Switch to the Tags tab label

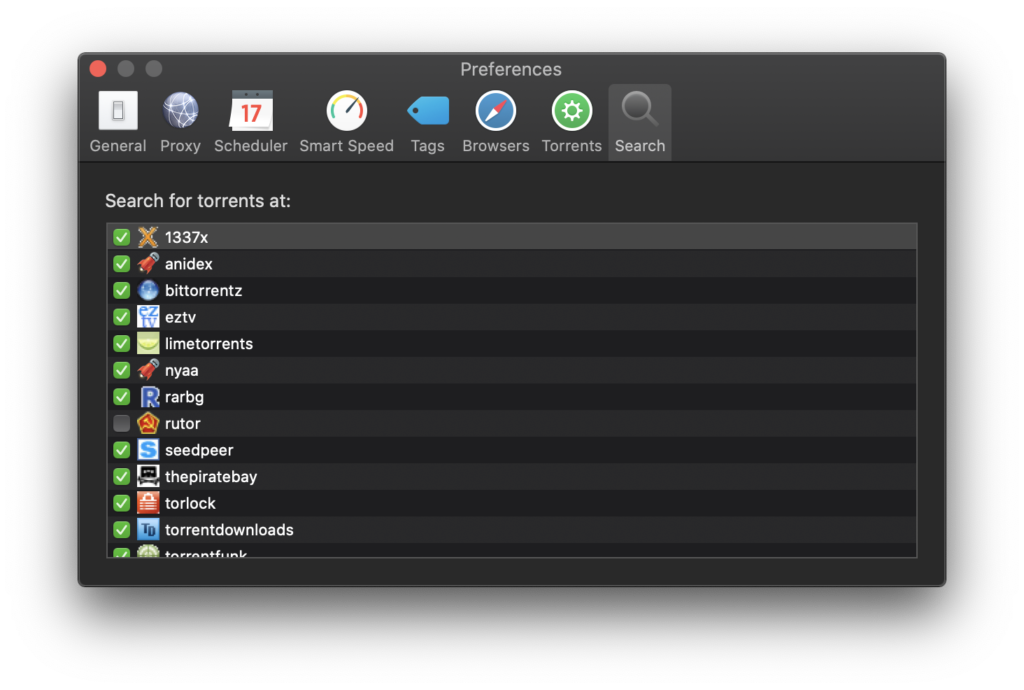[x=428, y=146]
